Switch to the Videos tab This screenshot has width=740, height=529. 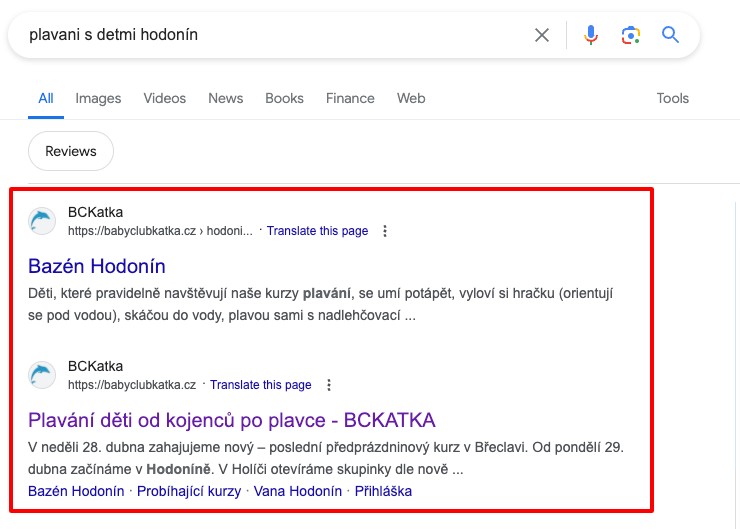164,98
